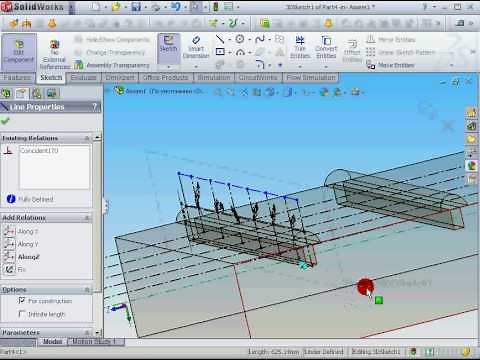
Task: Collapse the Parameters section
Action: (87, 332)
